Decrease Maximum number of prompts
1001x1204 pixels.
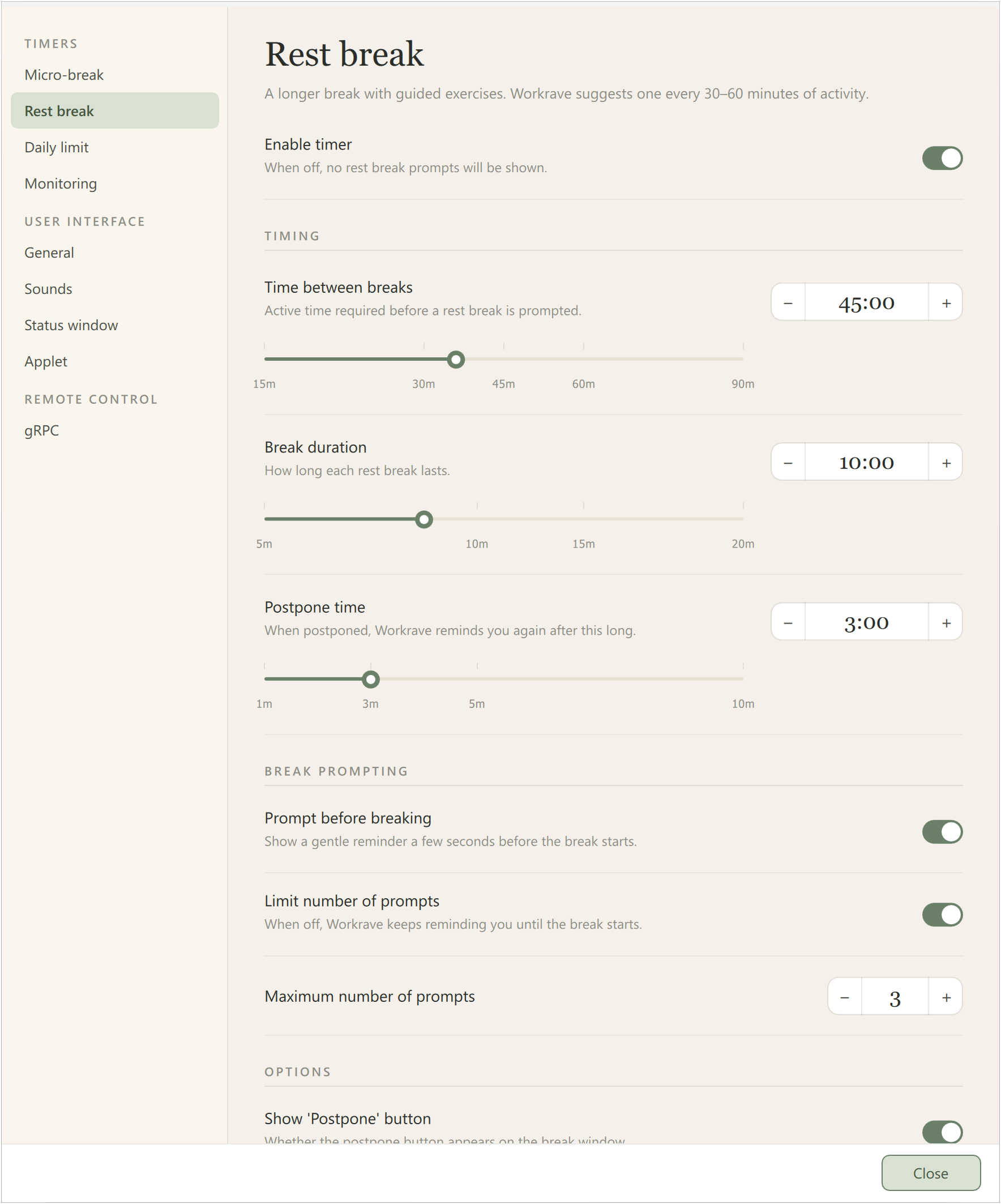(x=845, y=997)
